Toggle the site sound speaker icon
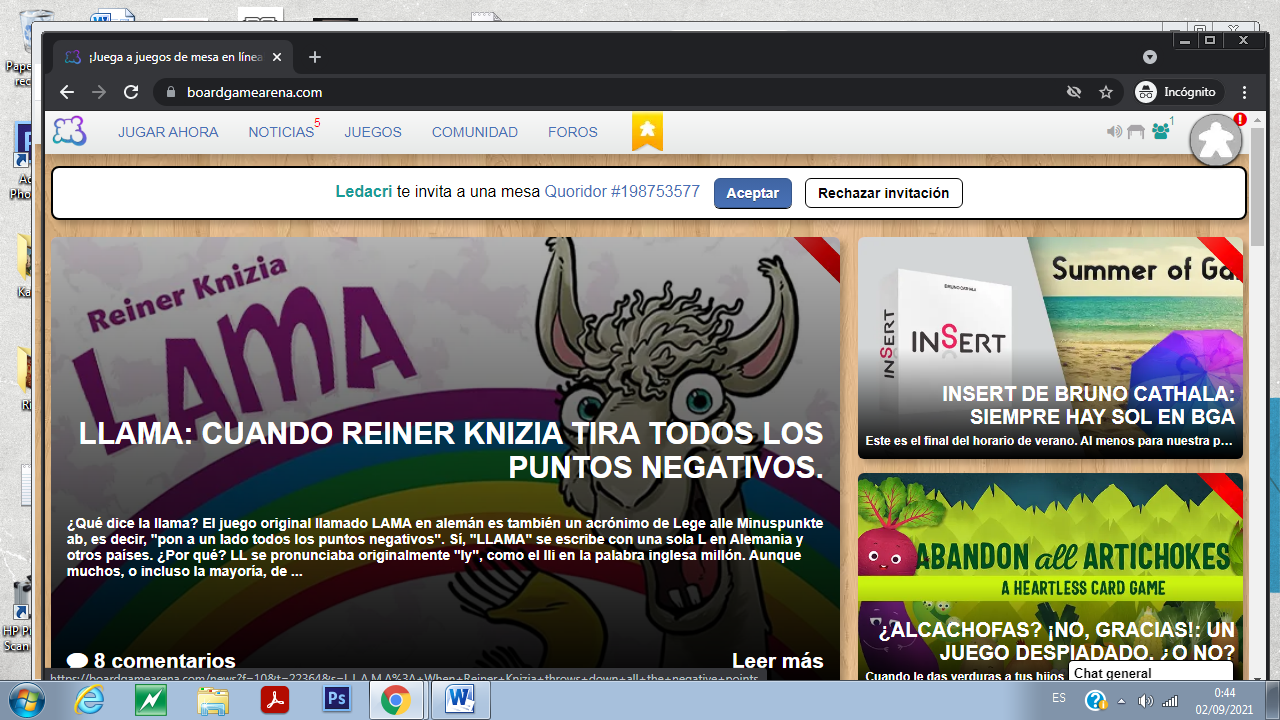Viewport: 1280px width, 720px height. (1114, 131)
